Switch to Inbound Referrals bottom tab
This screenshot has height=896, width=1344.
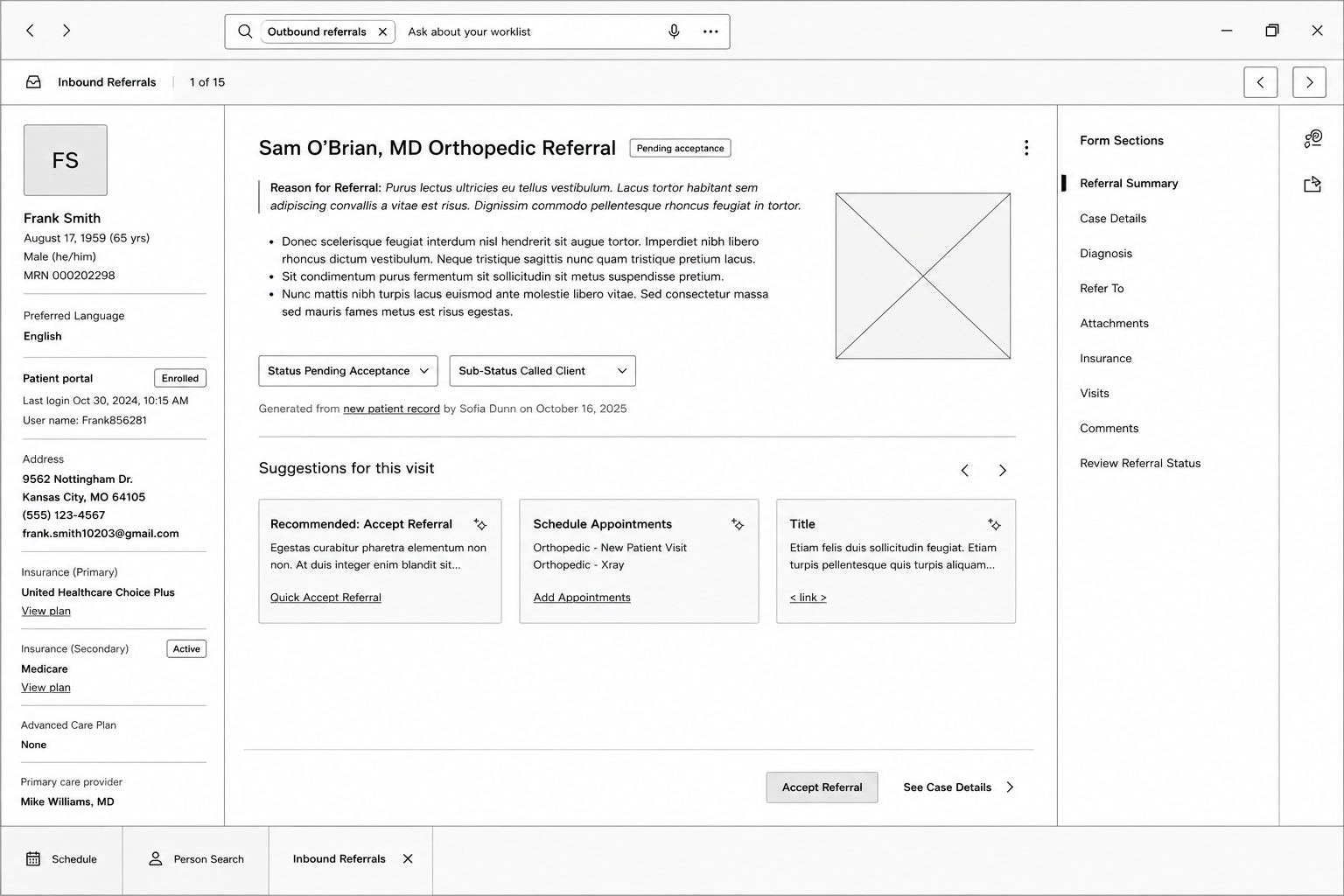pyautogui.click(x=339, y=859)
